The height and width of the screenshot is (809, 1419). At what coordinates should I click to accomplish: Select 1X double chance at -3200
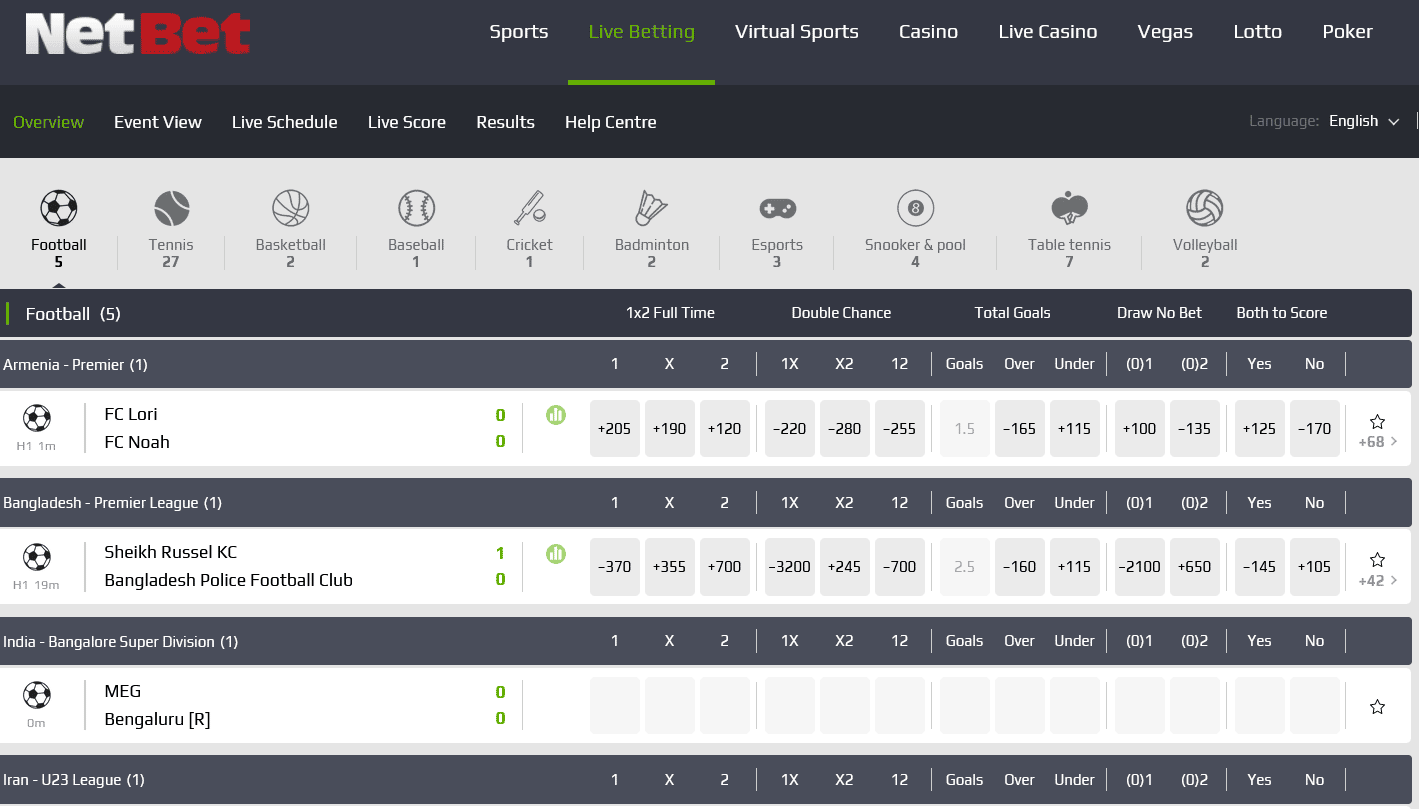point(790,567)
